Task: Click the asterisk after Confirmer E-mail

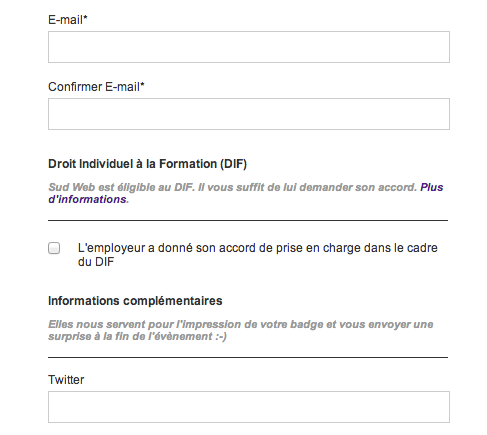Action: pos(143,85)
